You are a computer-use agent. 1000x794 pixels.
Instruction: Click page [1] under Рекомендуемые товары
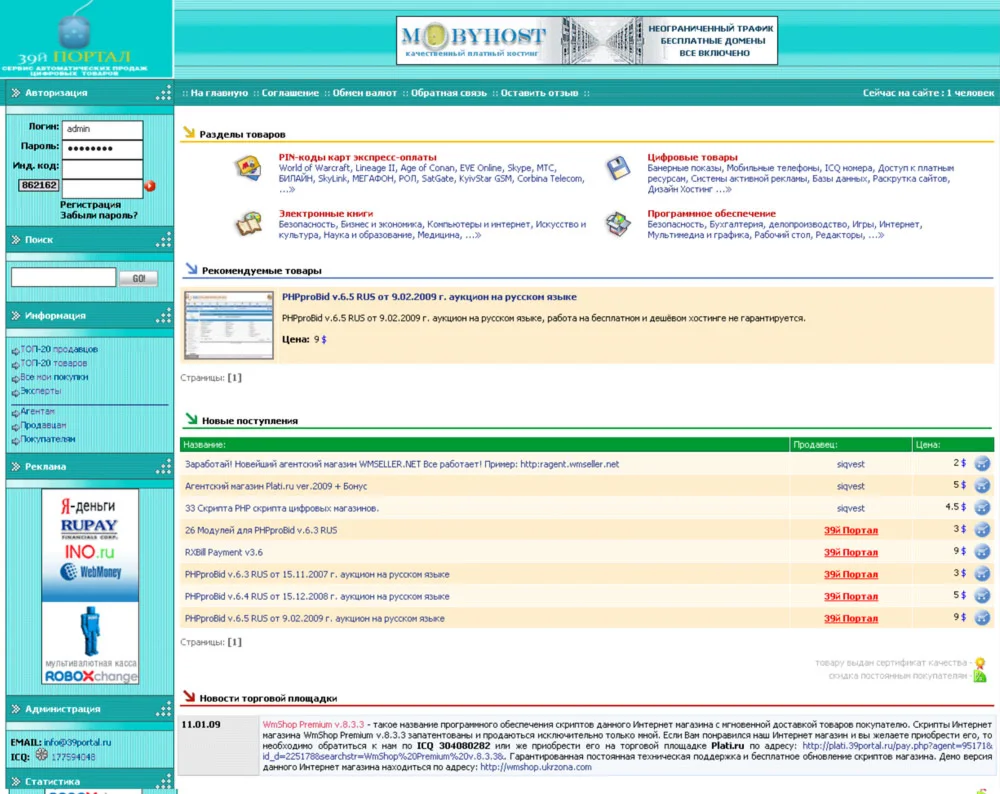point(235,378)
